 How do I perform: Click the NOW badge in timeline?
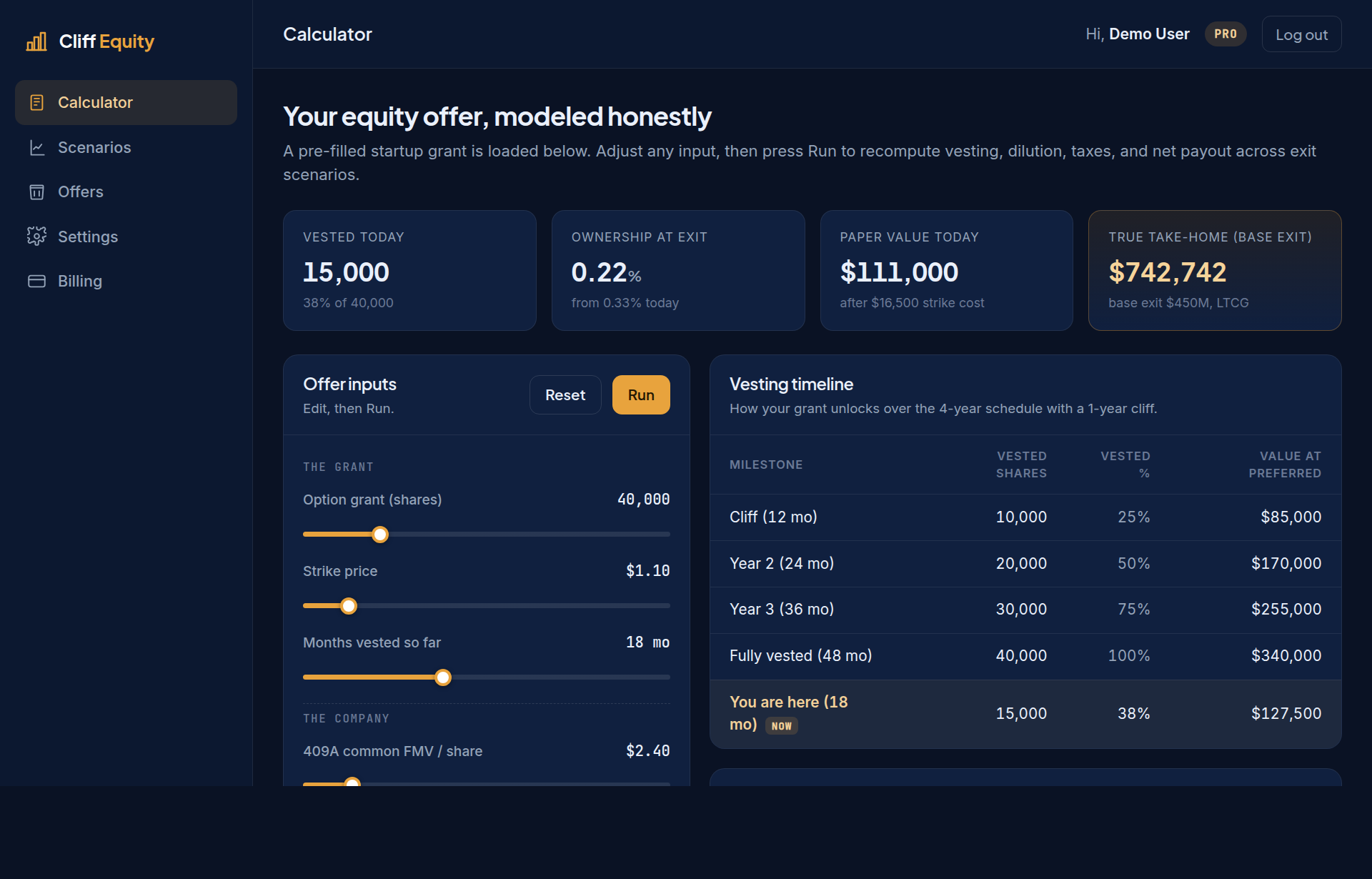pos(782,726)
